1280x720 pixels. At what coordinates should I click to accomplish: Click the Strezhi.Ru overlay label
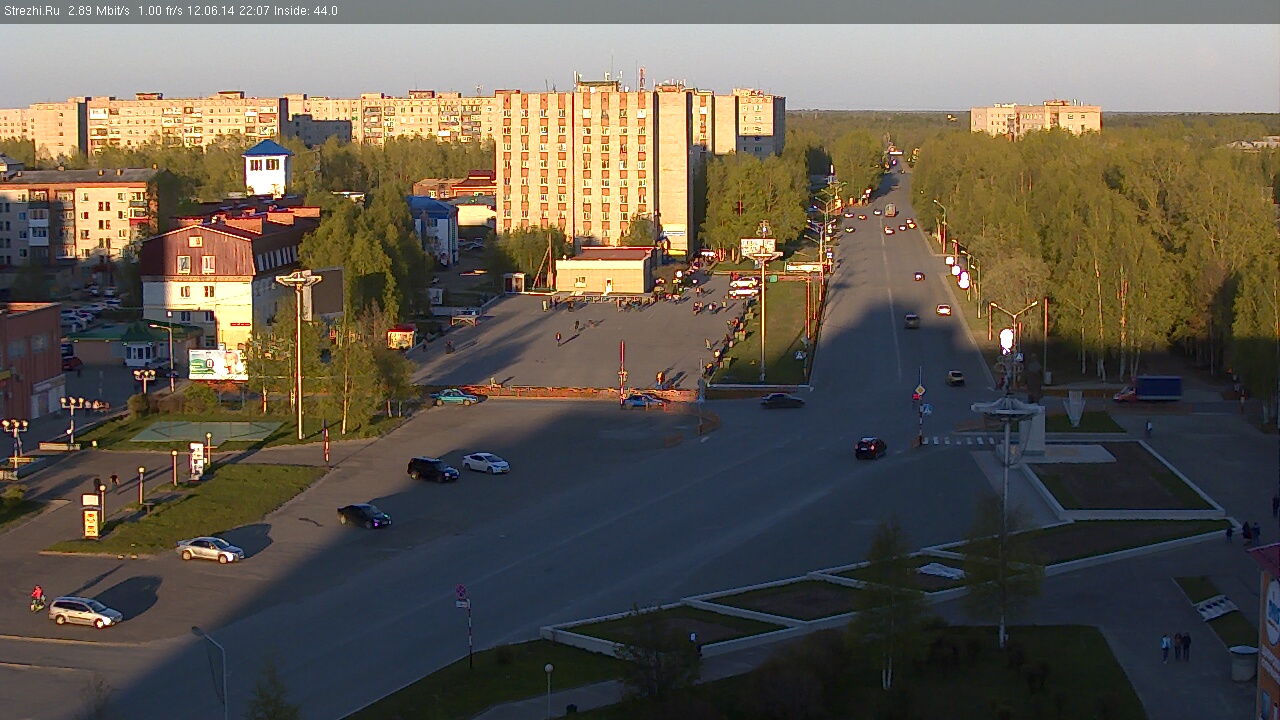[x=31, y=11]
